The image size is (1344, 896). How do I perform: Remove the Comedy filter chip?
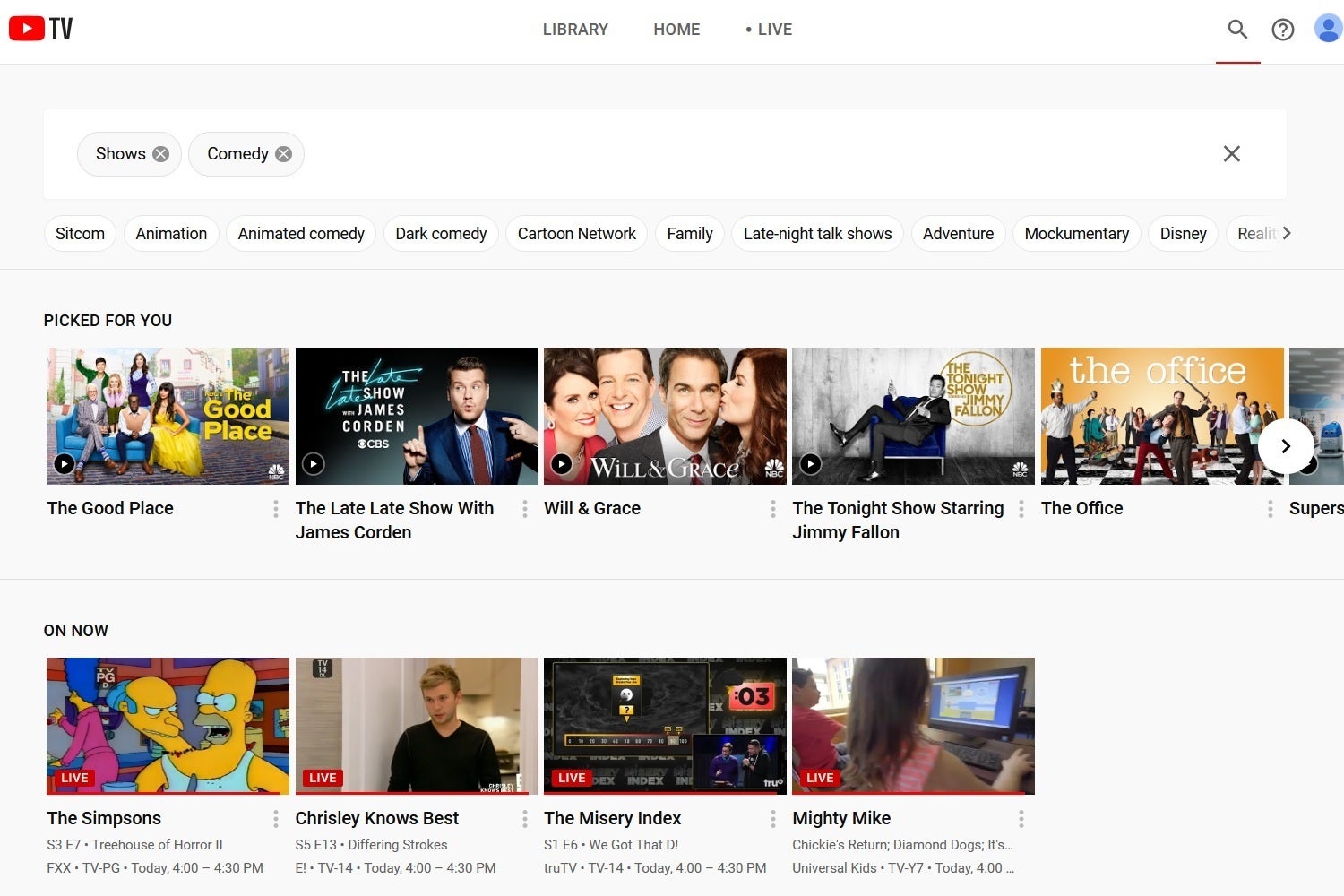pos(284,154)
